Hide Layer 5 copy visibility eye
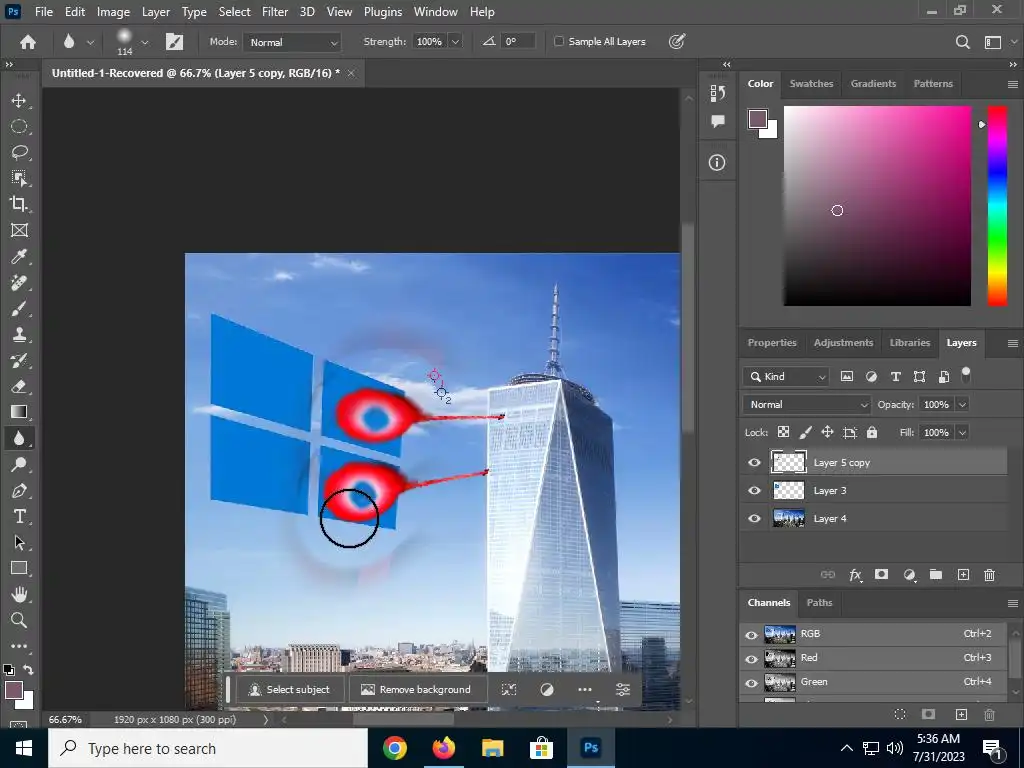The height and width of the screenshot is (768, 1024). click(754, 462)
